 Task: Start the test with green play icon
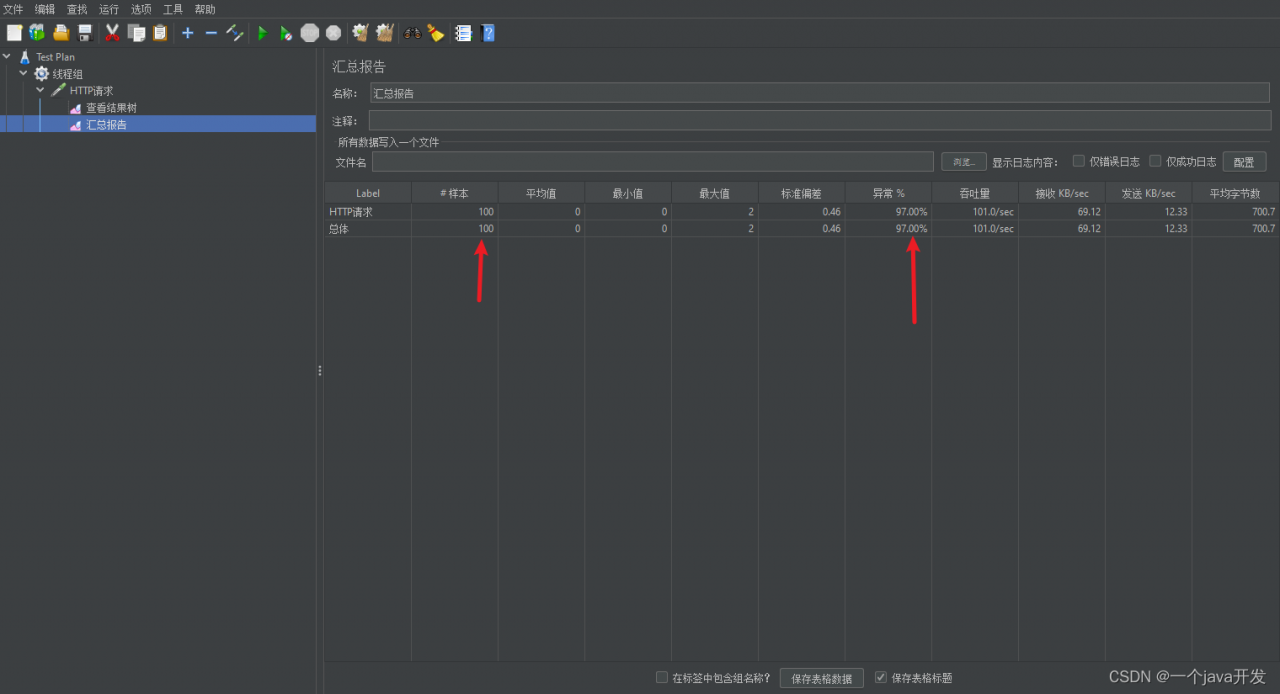pos(262,33)
